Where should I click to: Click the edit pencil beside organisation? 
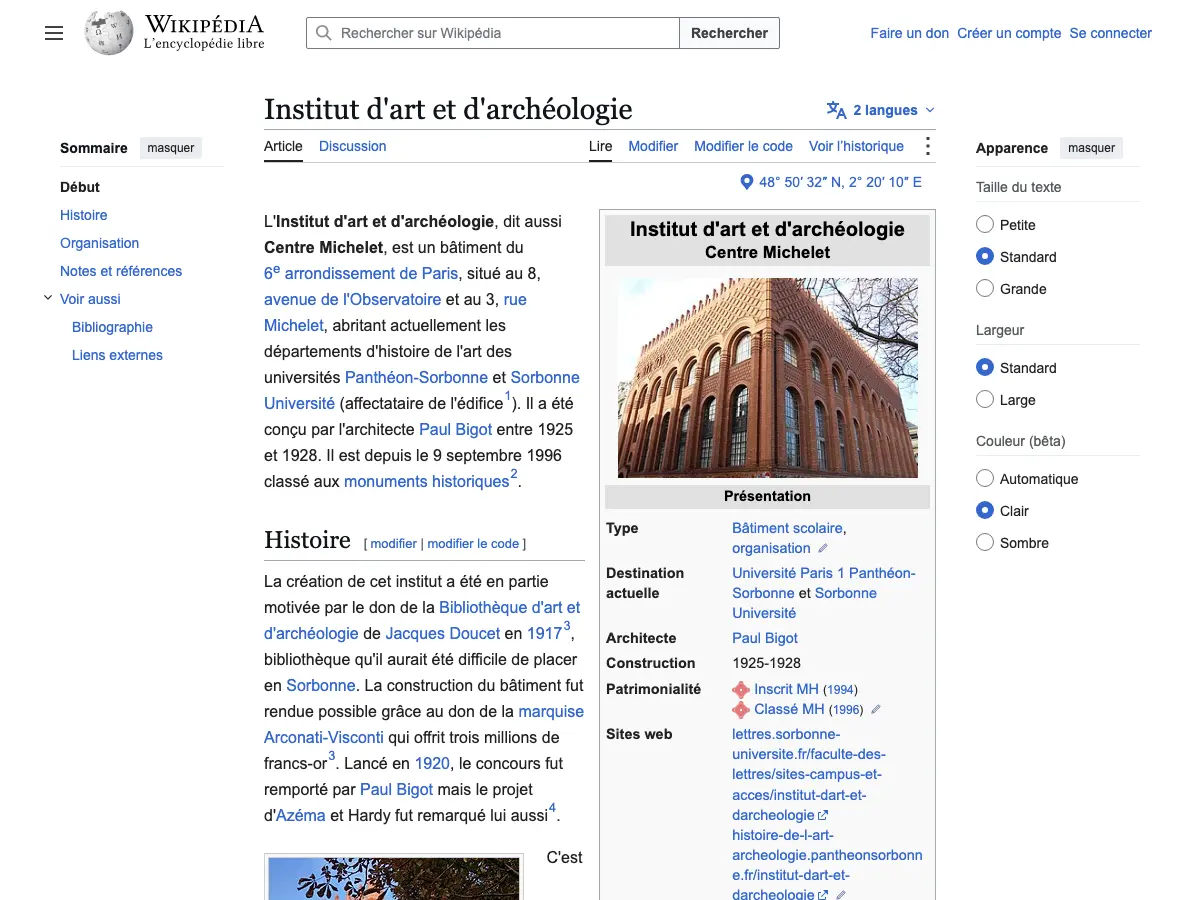(823, 548)
